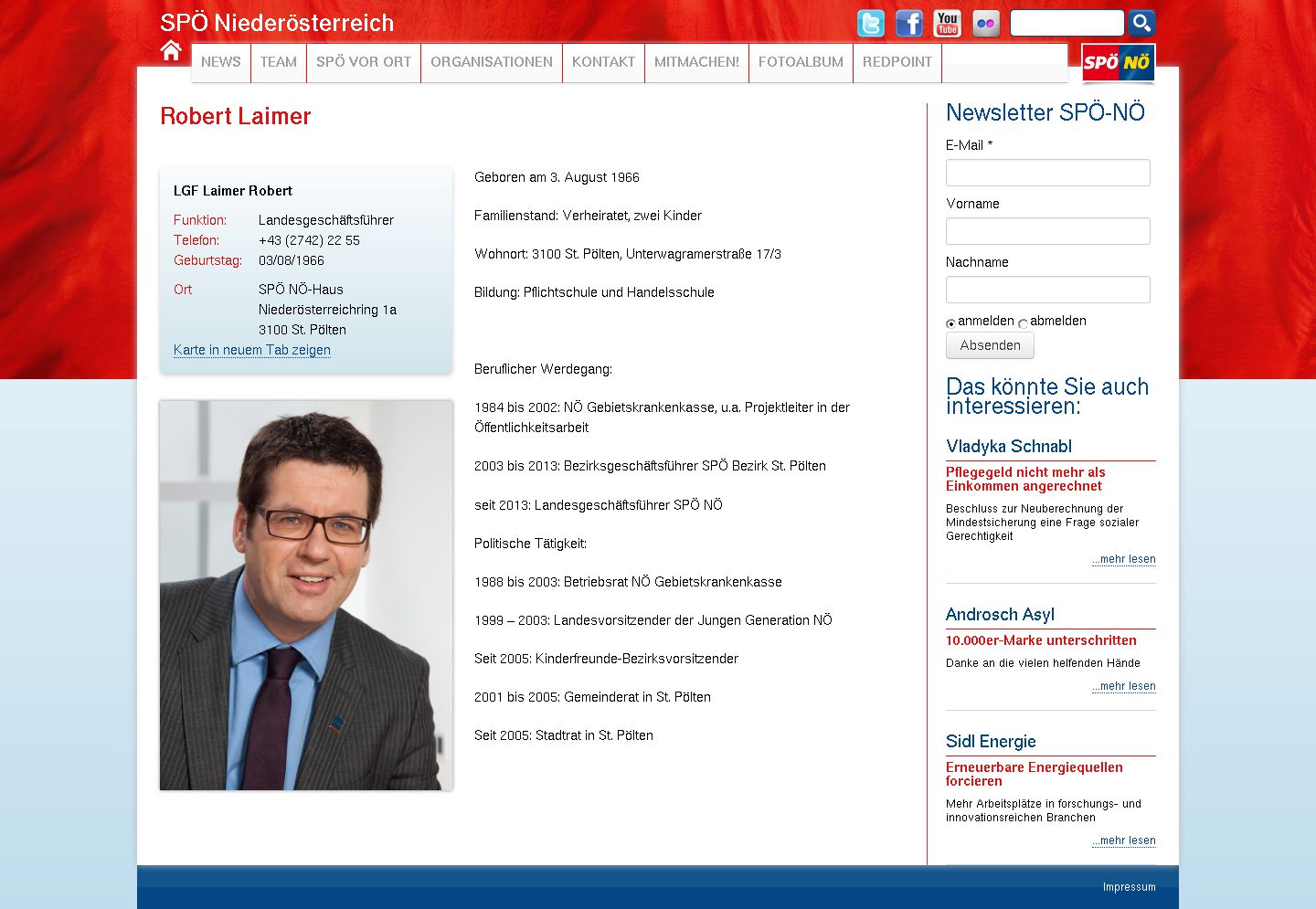This screenshot has width=1316, height=909.
Task: Focus the Vorname input field
Action: pos(1048,231)
